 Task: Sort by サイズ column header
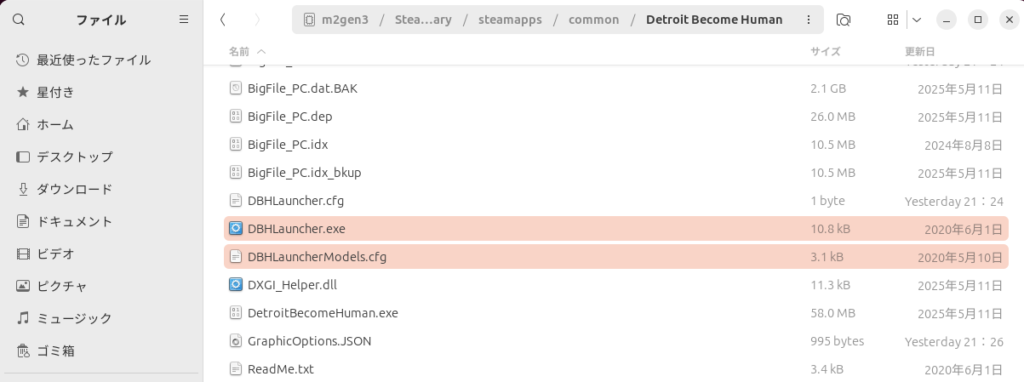[825, 51]
